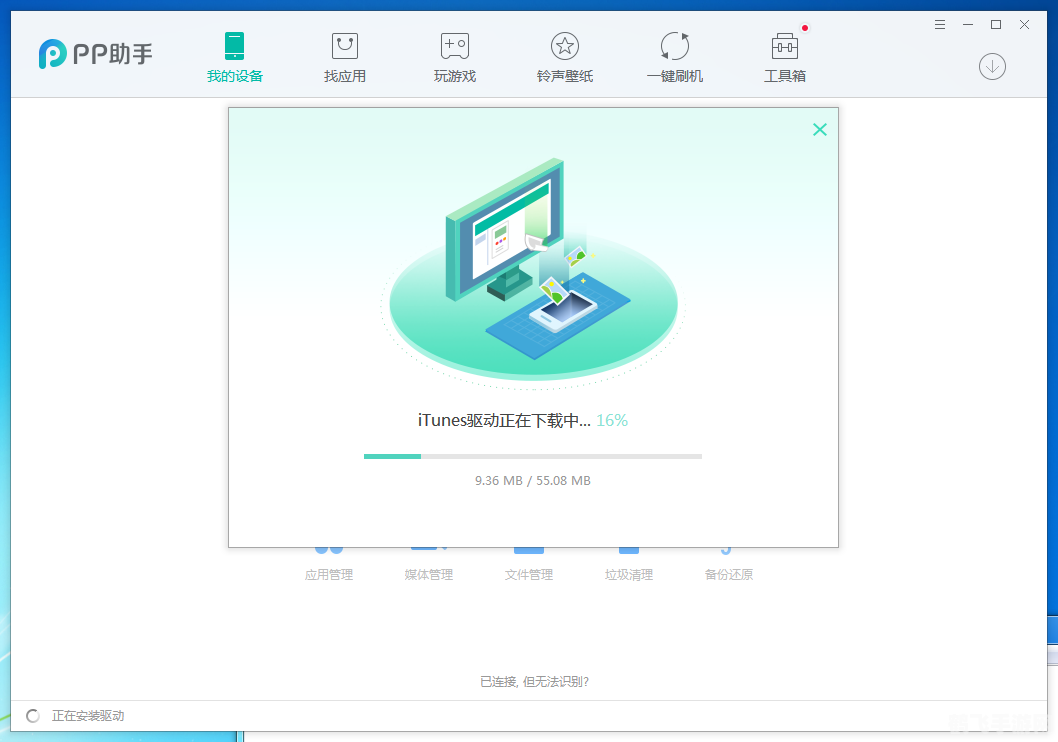Open the 一键刷机 one-click flash tool
This screenshot has height=742, width=1058.
[674, 55]
